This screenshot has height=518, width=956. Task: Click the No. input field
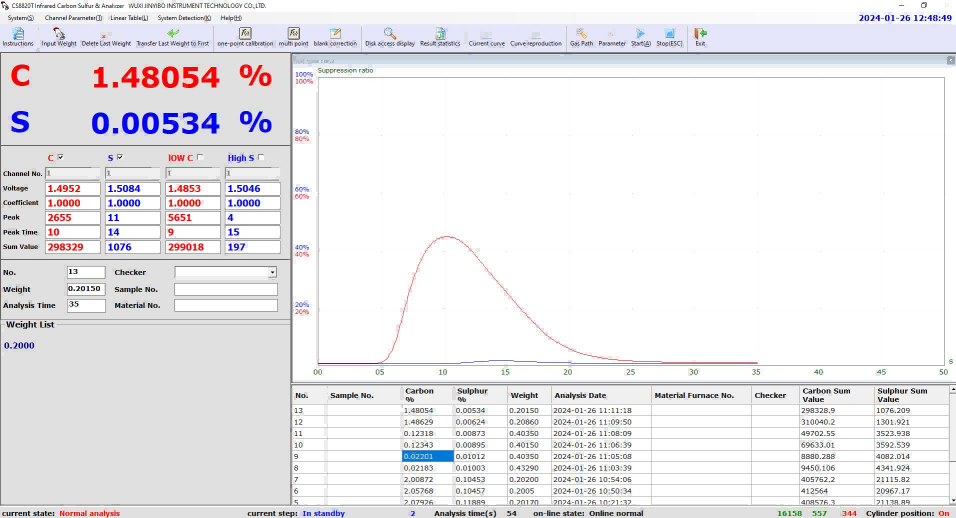[86, 272]
